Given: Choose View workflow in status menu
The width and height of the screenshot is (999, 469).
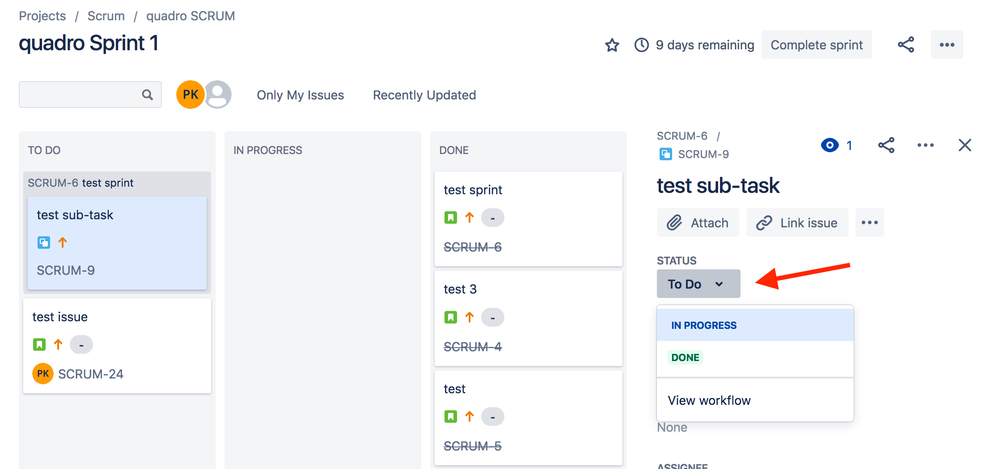Looking at the screenshot, I should coord(755,400).
